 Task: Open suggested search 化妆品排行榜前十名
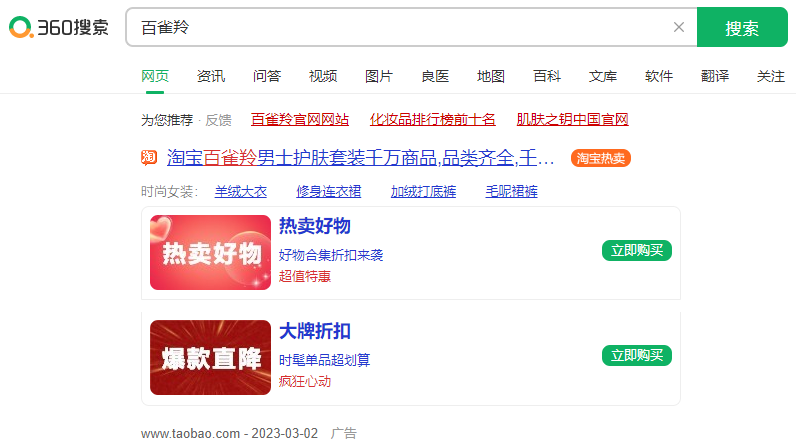coord(433,120)
